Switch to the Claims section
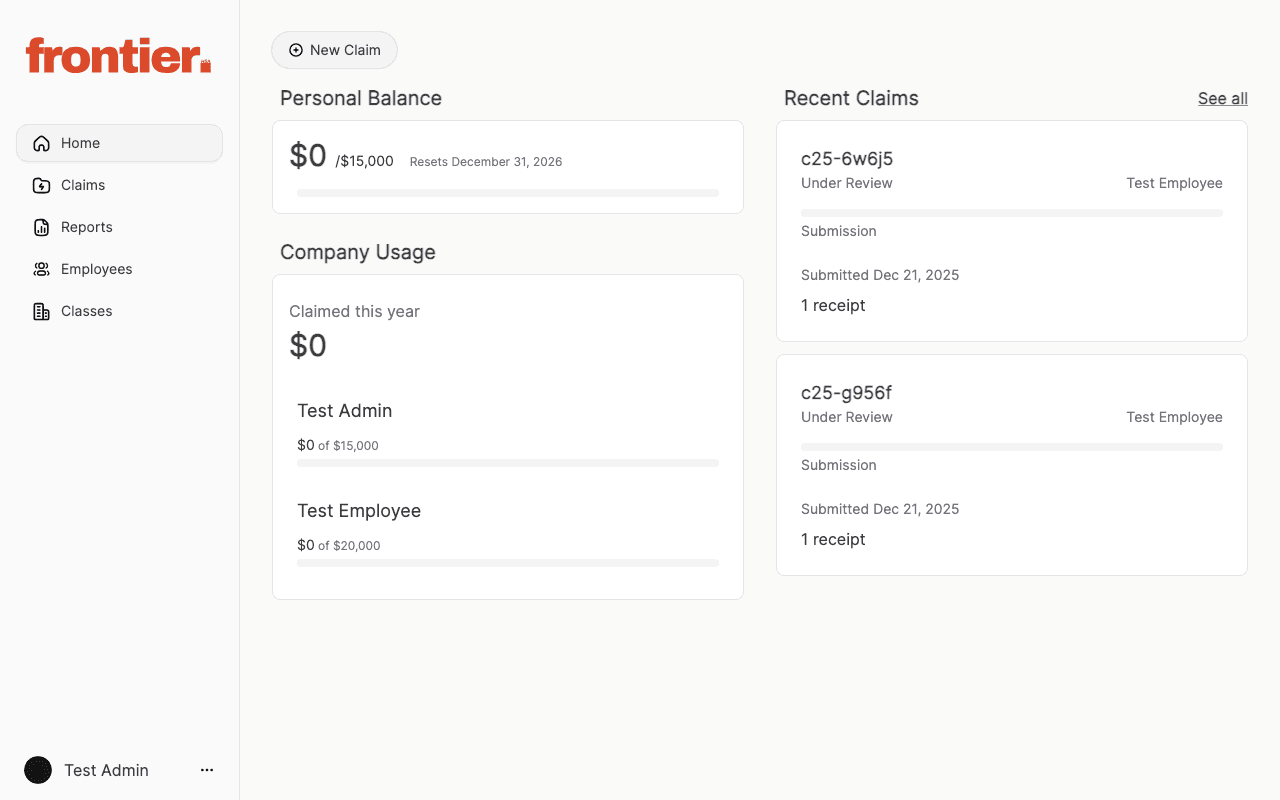 point(82,185)
